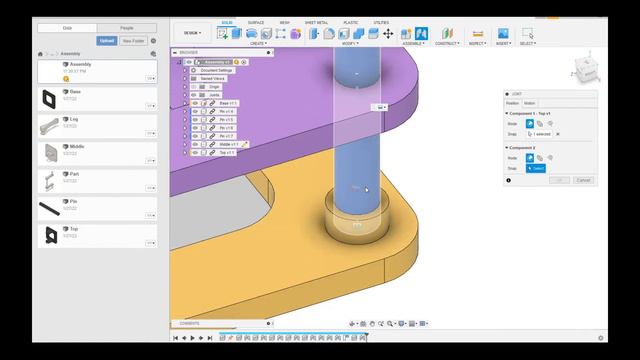The height and width of the screenshot is (360, 640).
Task: Open the ASSEMBLE dropdown menu
Action: 413,43
